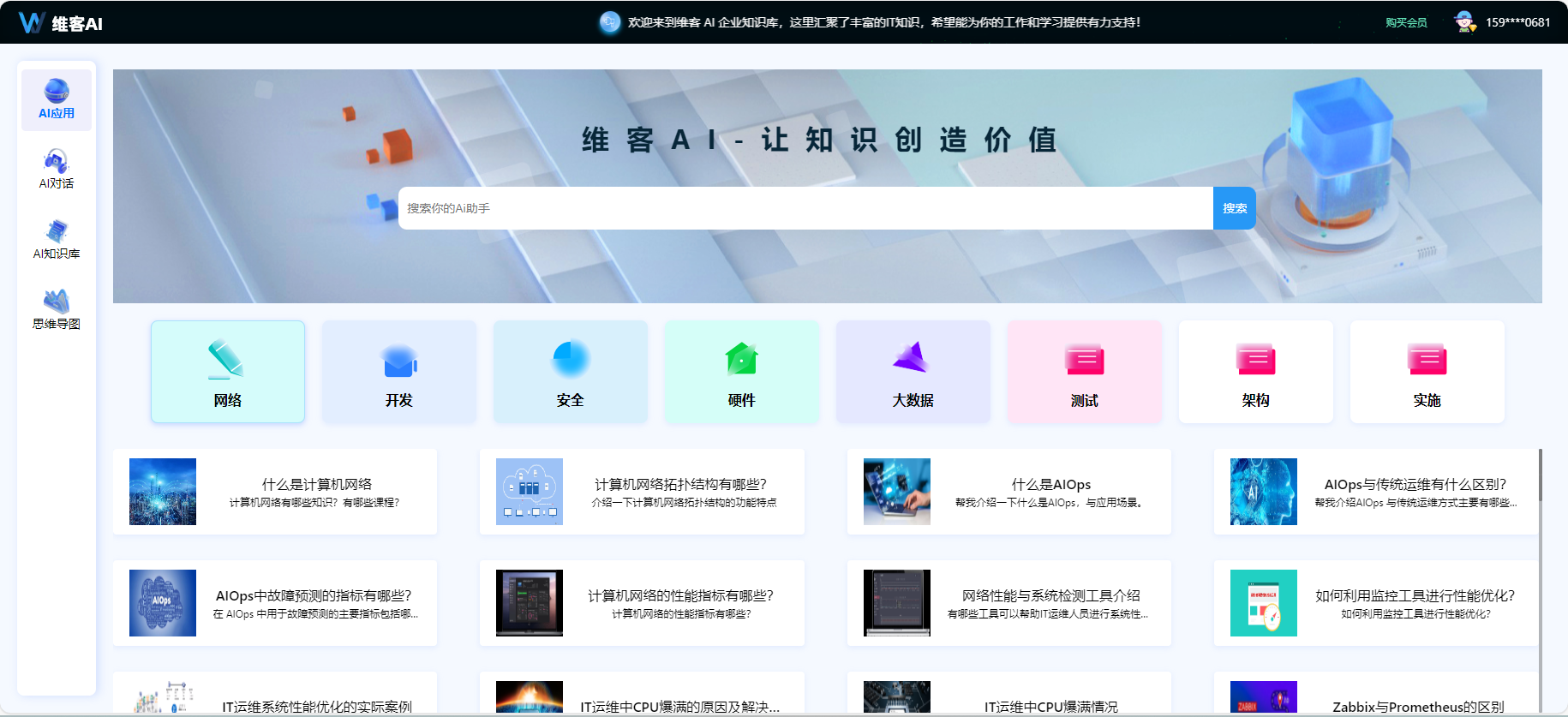This screenshot has height=717, width=1568.
Task: Click the 维客AI logo icon
Action: pos(31,22)
